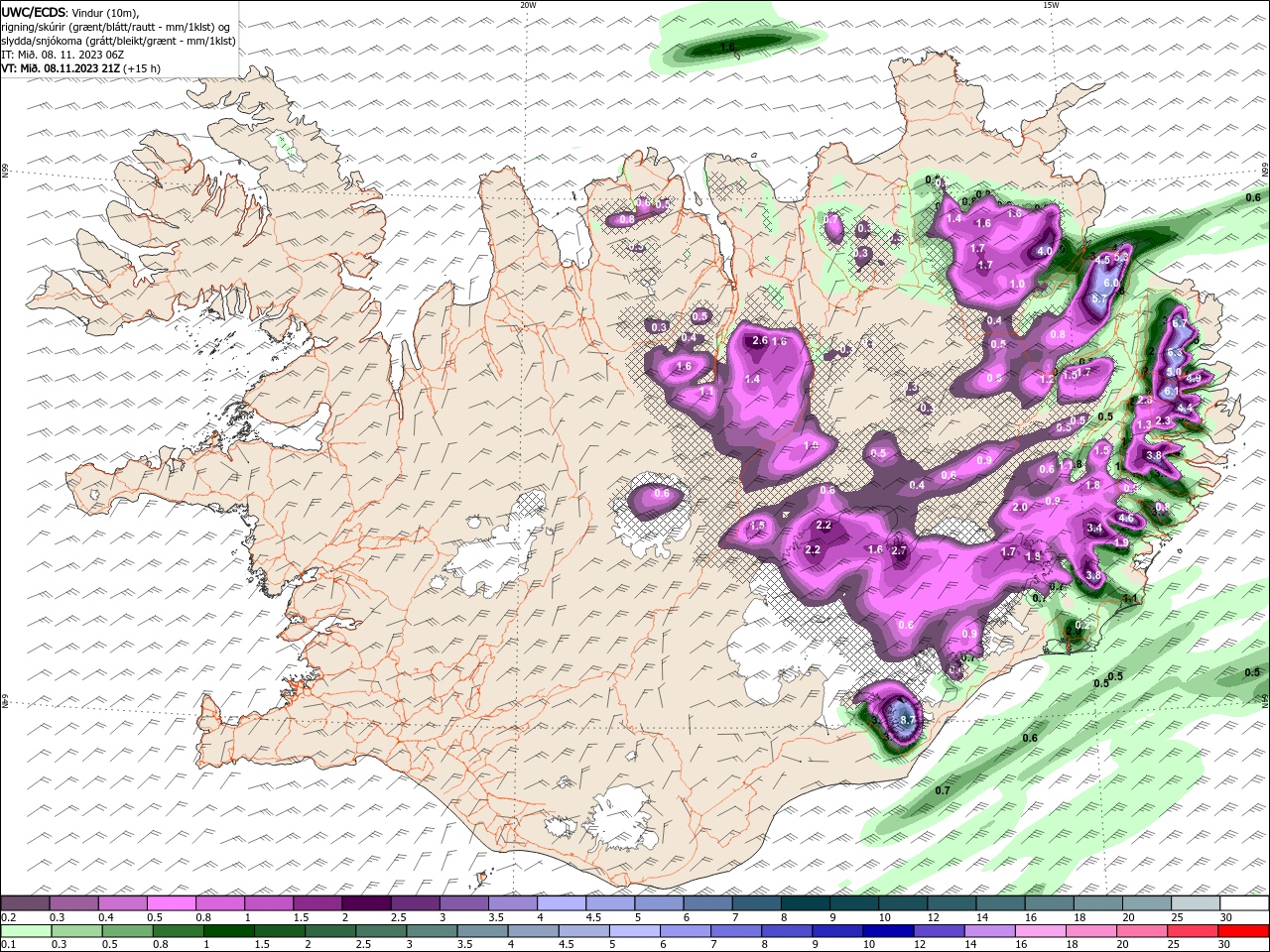Select the deep blue 10–12 rain scale swatch
Screen dimensions: 1270x952
[x=888, y=931]
